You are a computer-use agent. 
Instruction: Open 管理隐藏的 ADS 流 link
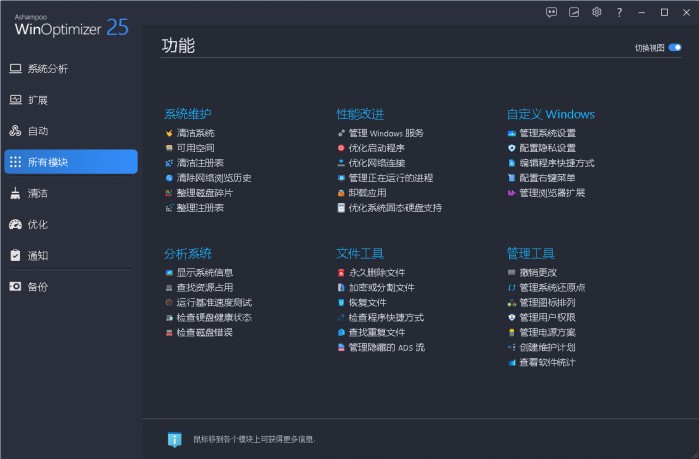click(x=387, y=347)
